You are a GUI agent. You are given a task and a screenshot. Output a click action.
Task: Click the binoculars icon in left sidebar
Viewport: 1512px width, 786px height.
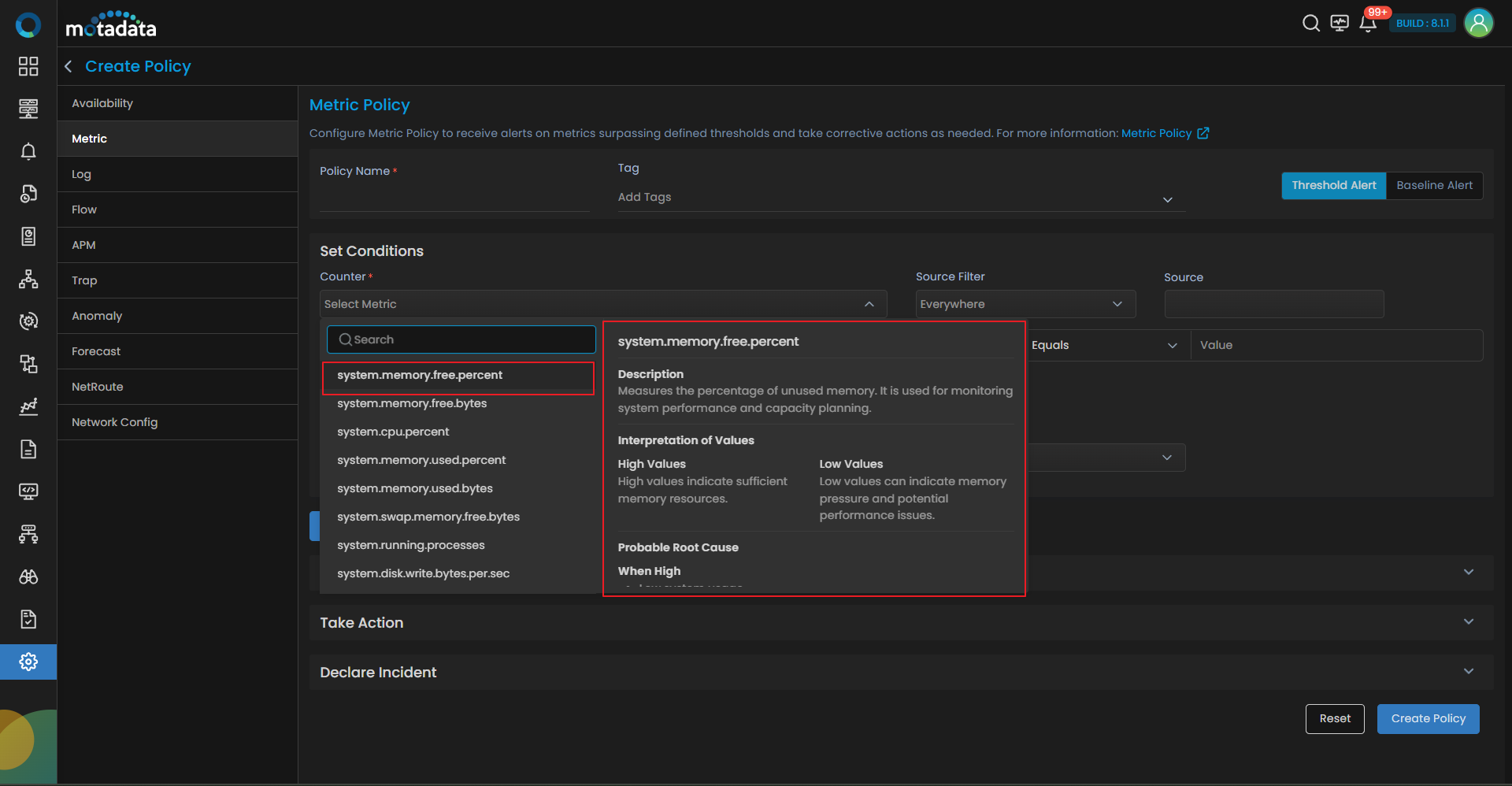(28, 577)
